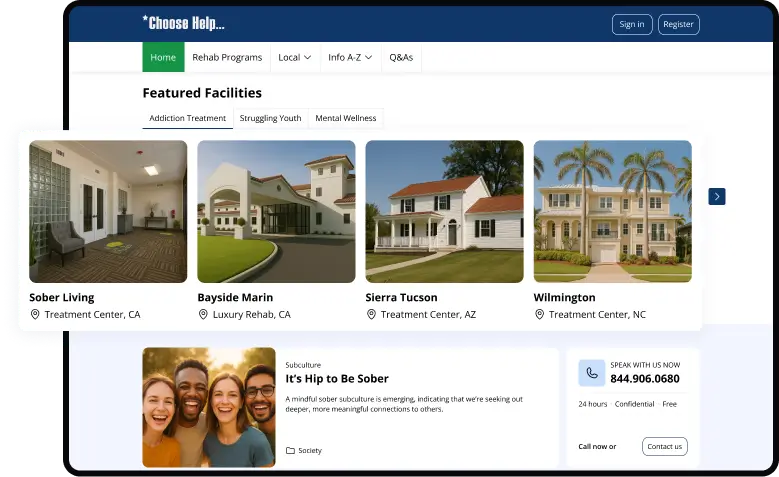The image size is (779, 477).
Task: Switch to the Struggling Youth tab
Action: [270, 118]
